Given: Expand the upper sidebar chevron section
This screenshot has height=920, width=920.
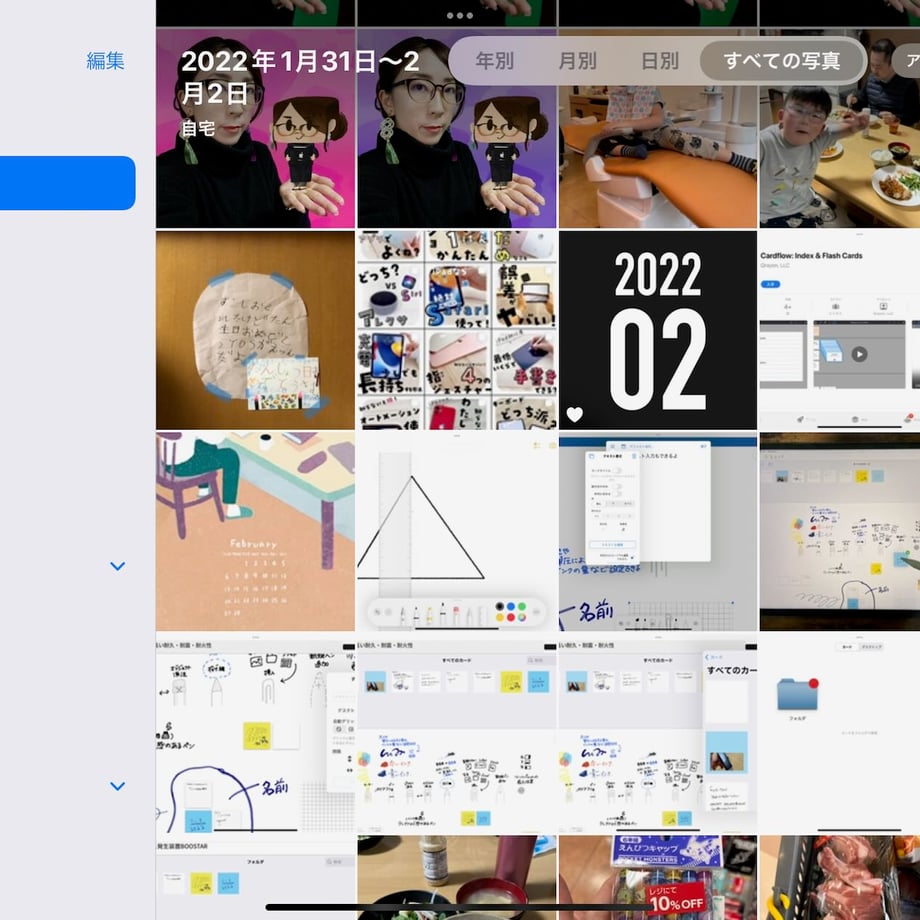Looking at the screenshot, I should (x=117, y=566).
